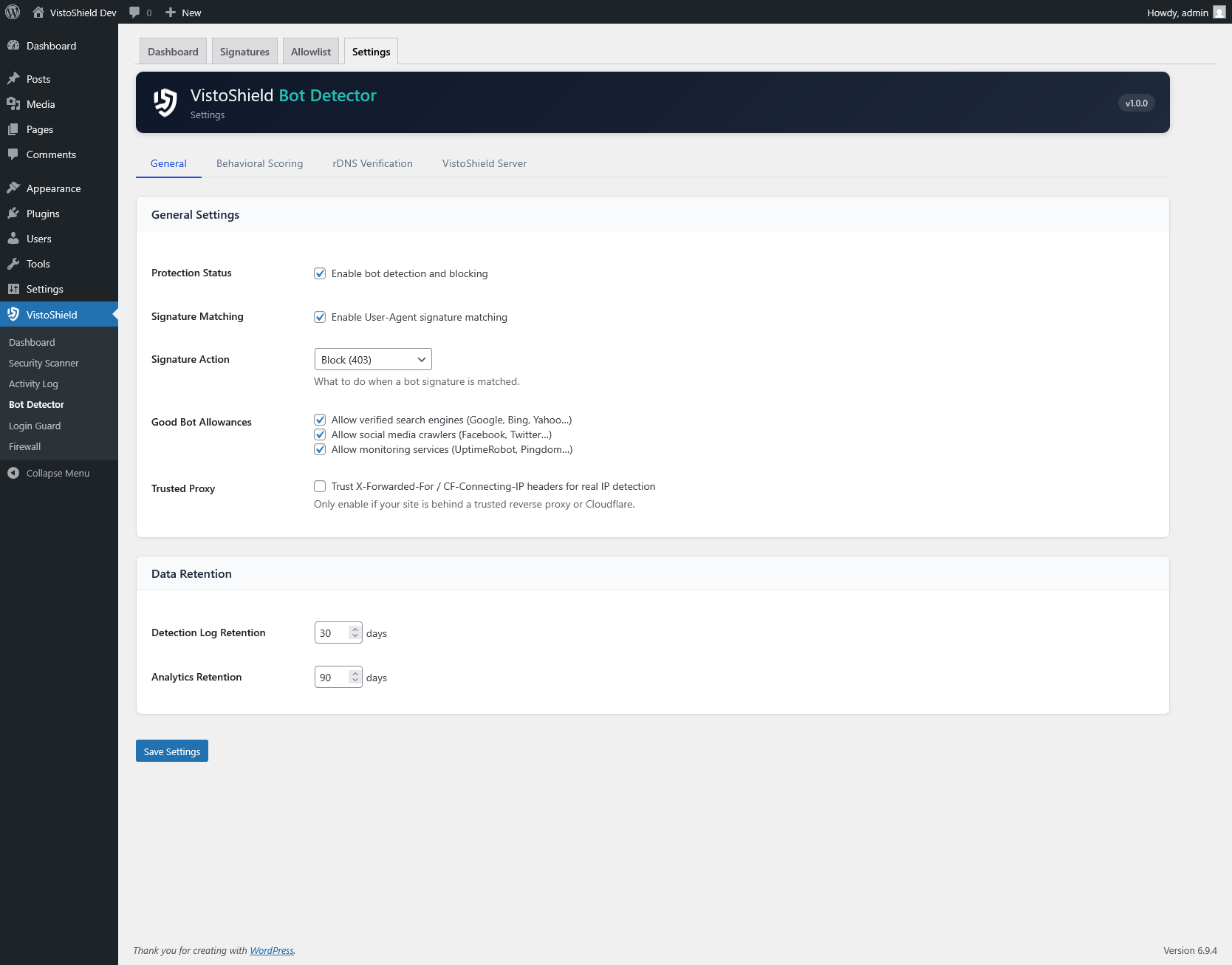Select the VistoShield shield icon in sidebar
Image resolution: width=1232 pixels, height=965 pixels.
pos(14,313)
